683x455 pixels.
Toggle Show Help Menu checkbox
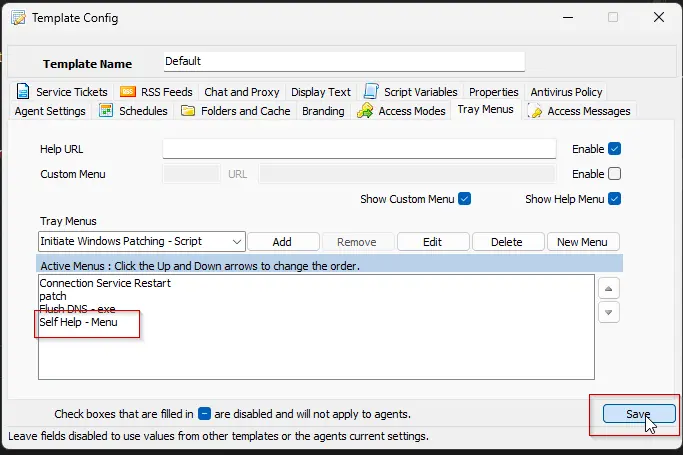click(x=615, y=199)
